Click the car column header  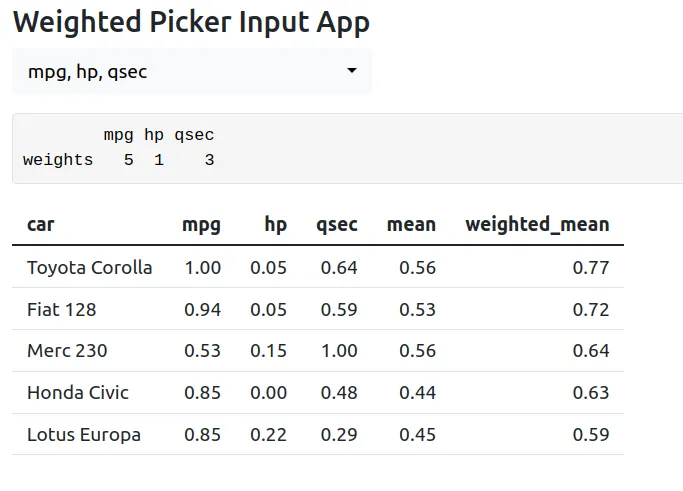point(41,224)
